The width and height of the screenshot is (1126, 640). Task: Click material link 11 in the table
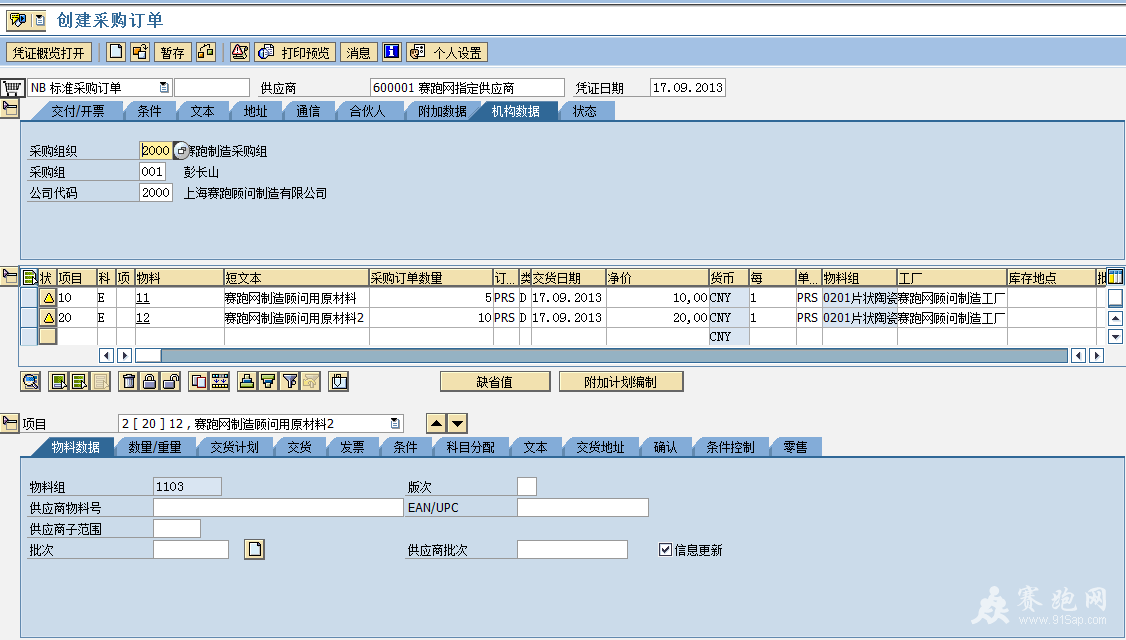(x=142, y=297)
